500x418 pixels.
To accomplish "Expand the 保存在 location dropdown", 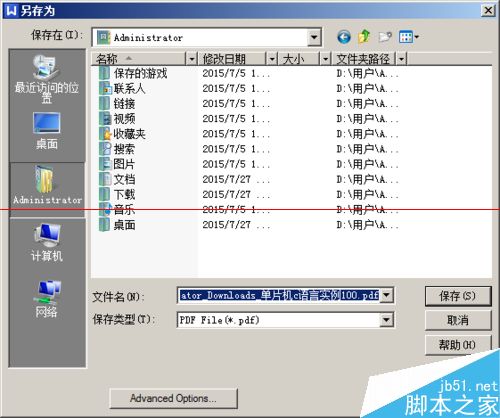I will click(314, 37).
